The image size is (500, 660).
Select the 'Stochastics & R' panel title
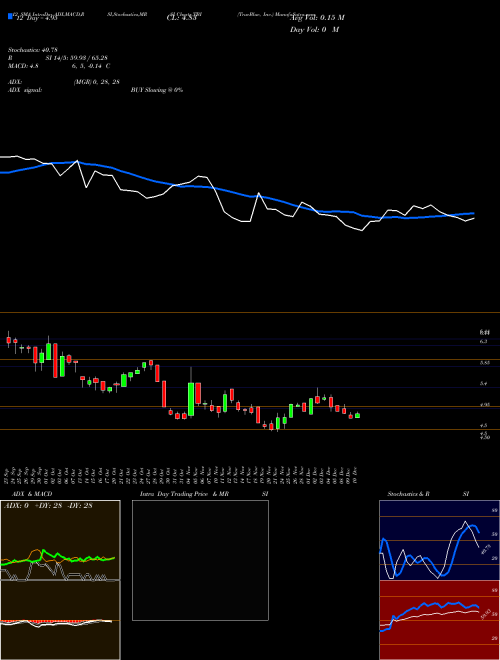tap(408, 494)
